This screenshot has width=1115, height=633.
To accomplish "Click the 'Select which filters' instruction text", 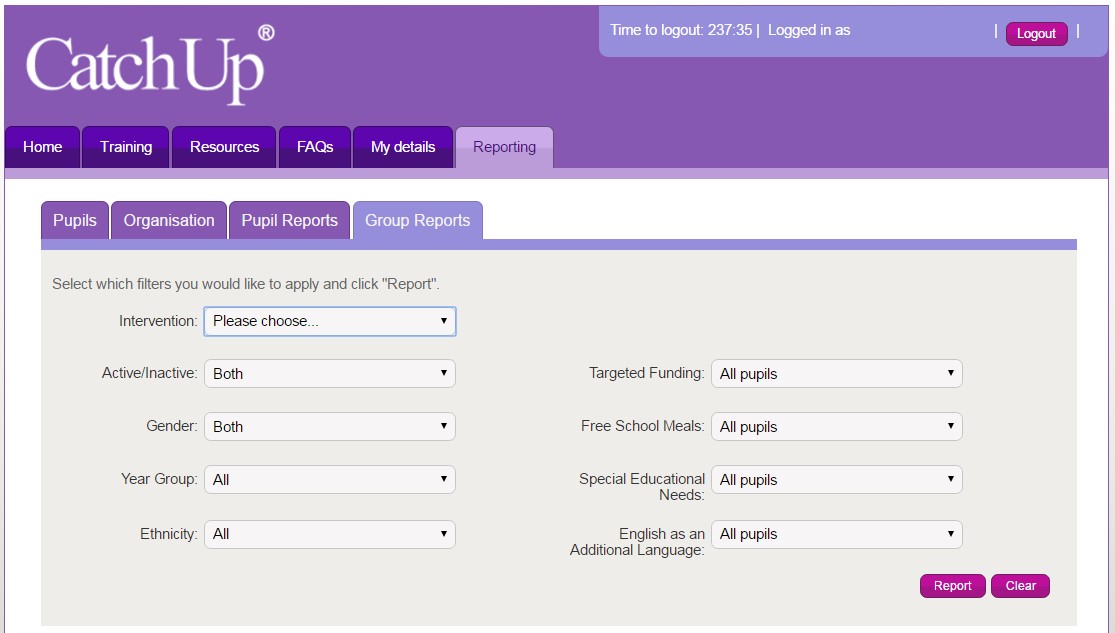I will (246, 284).
